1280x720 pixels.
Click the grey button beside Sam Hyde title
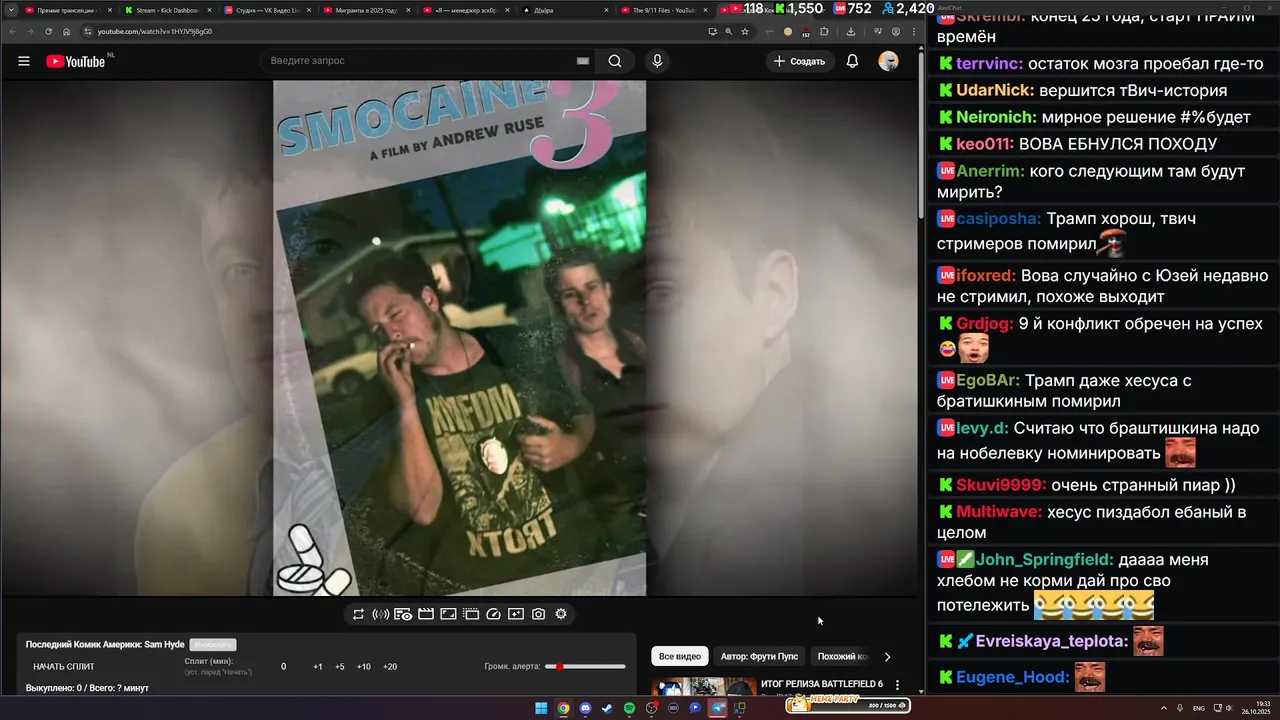coord(213,645)
